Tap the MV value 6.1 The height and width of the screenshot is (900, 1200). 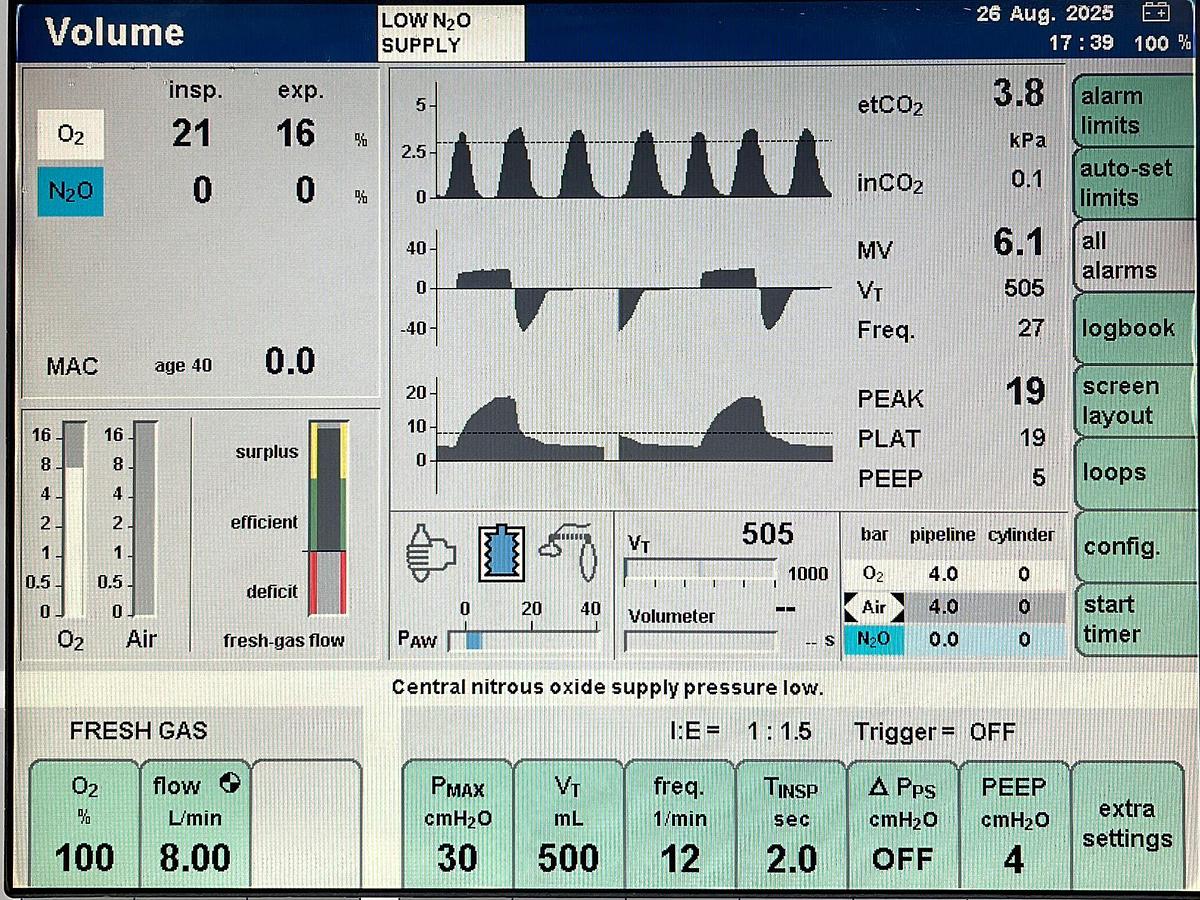tap(1018, 242)
